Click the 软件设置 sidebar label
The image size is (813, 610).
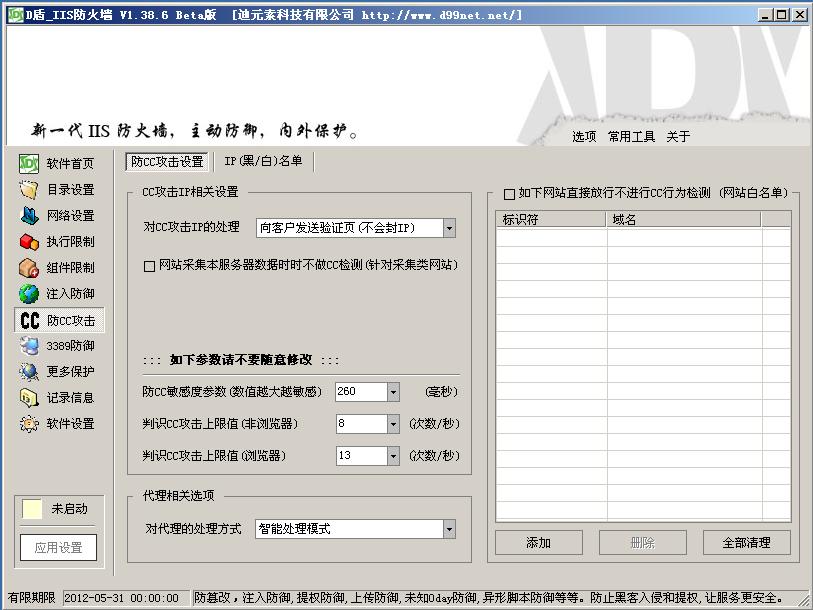click(x=71, y=424)
